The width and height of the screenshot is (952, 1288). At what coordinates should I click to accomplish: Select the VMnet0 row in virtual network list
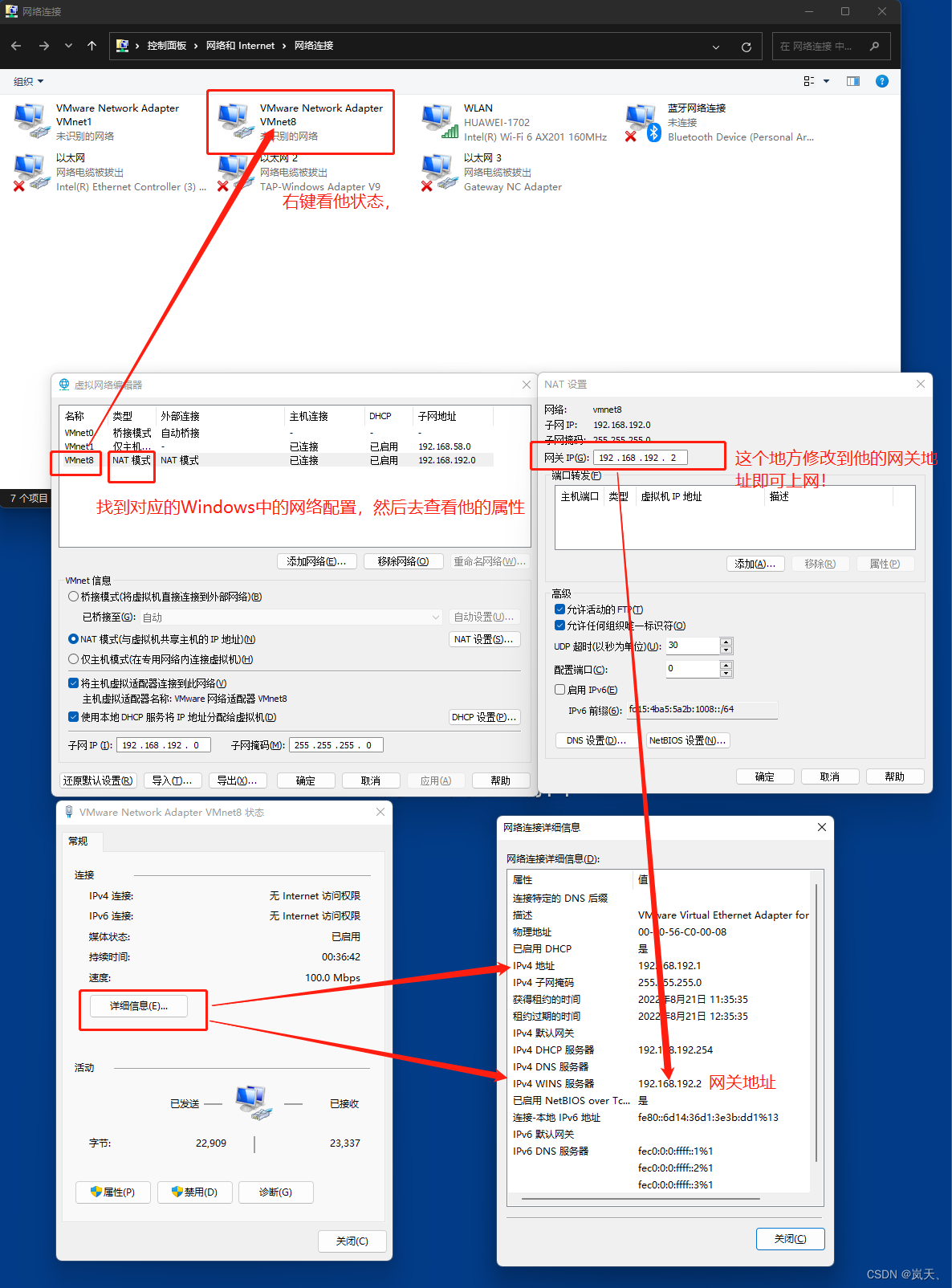278,433
